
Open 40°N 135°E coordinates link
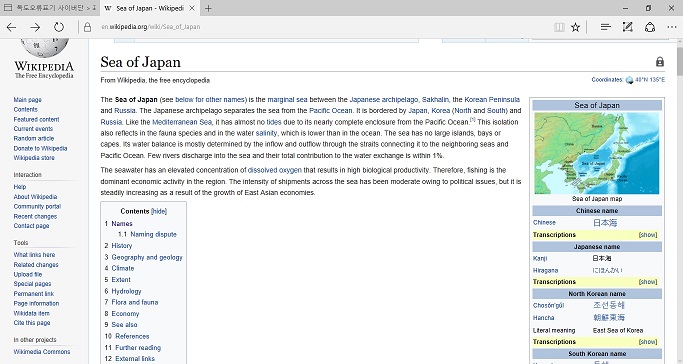(x=650, y=80)
